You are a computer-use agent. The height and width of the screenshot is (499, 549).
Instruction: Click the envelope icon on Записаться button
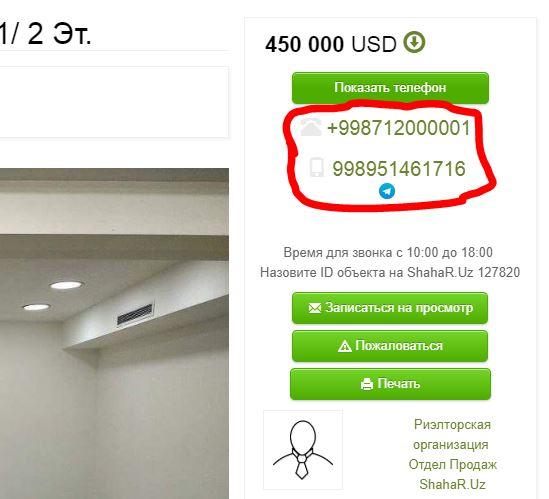[x=314, y=308]
